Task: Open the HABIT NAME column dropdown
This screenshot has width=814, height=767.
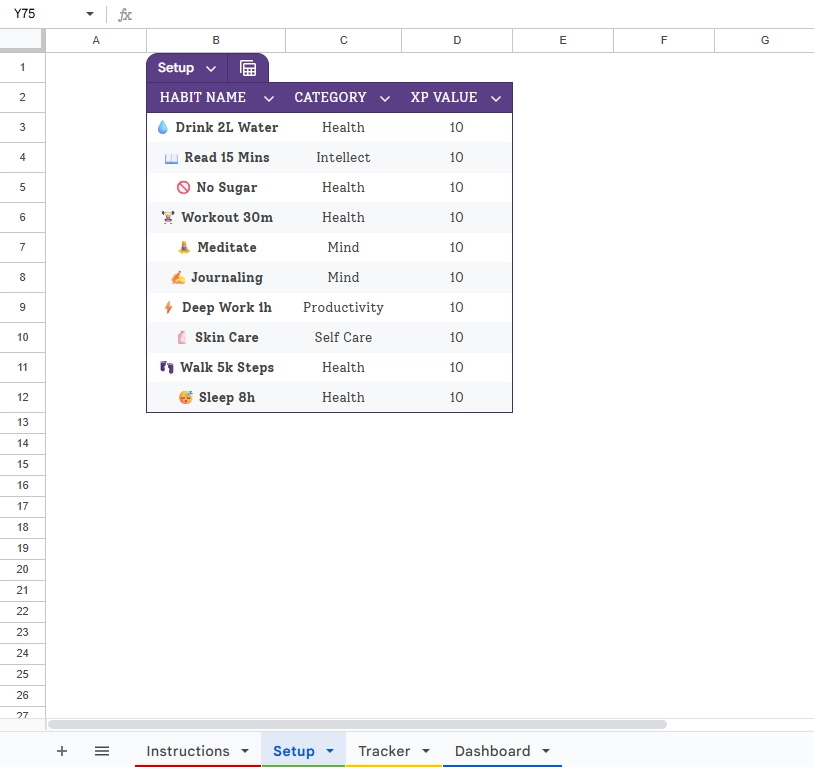Action: (268, 97)
